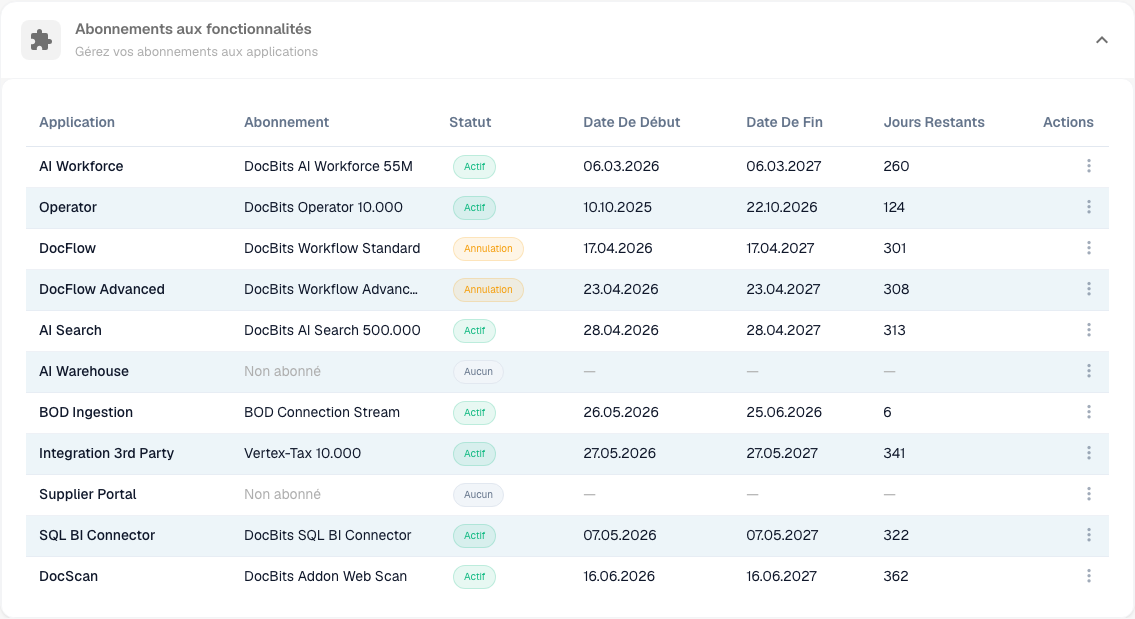
Task: Open actions menu for Operator row
Action: tap(1089, 208)
